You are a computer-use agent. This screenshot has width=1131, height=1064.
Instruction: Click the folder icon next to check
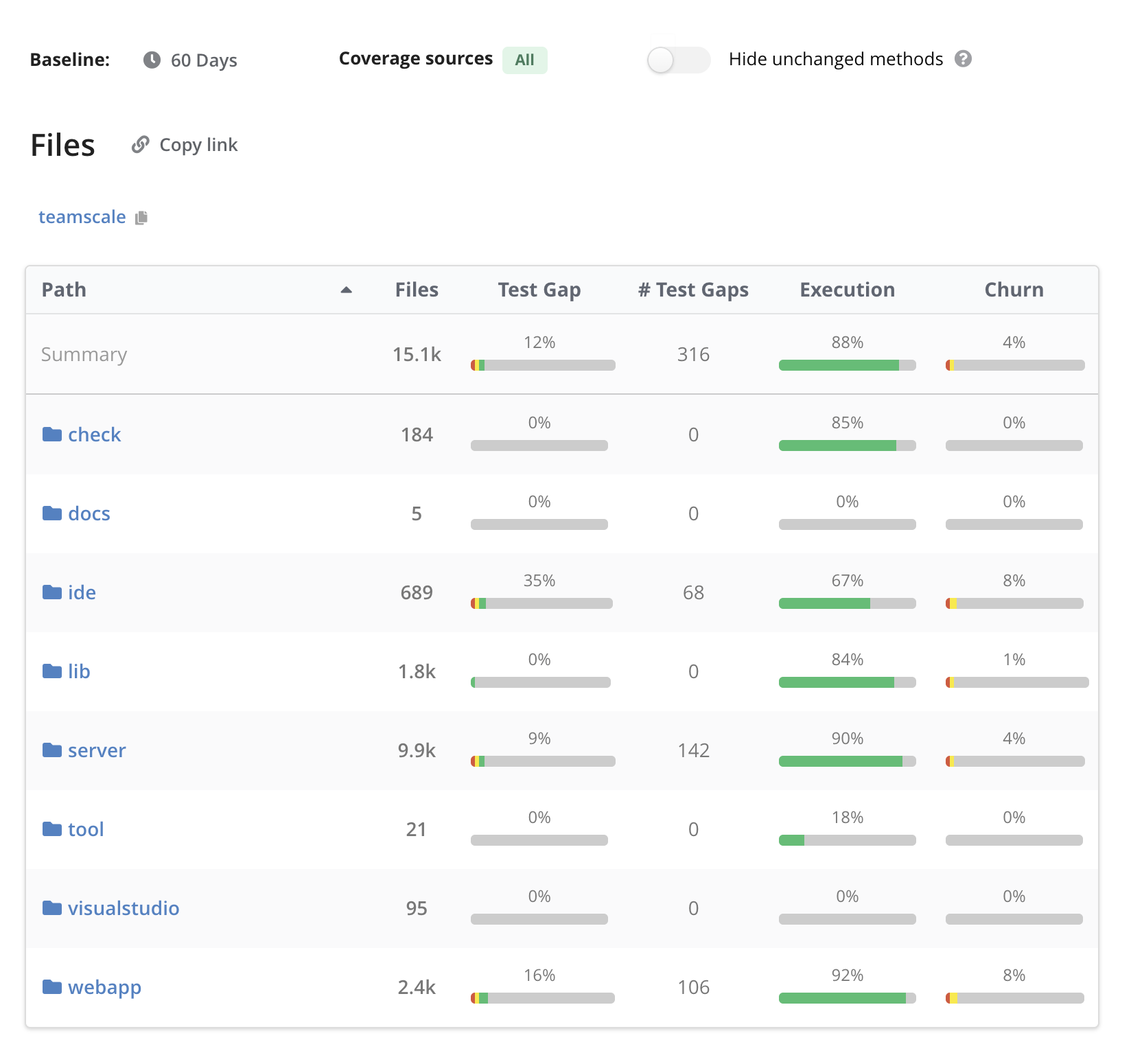tap(52, 434)
